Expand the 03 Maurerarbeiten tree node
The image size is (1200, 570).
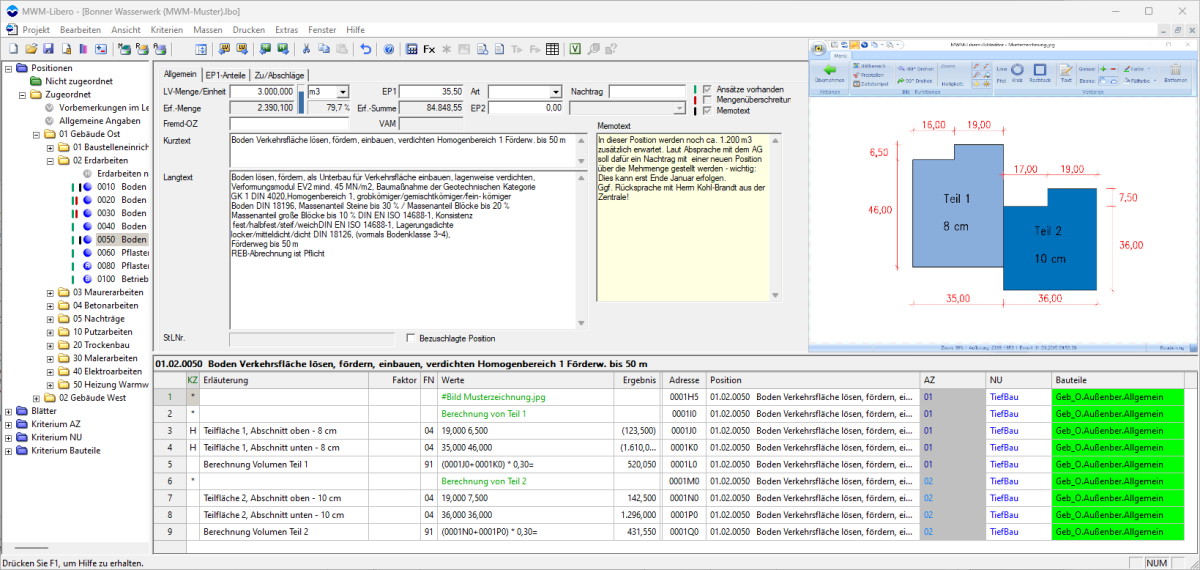pos(50,292)
